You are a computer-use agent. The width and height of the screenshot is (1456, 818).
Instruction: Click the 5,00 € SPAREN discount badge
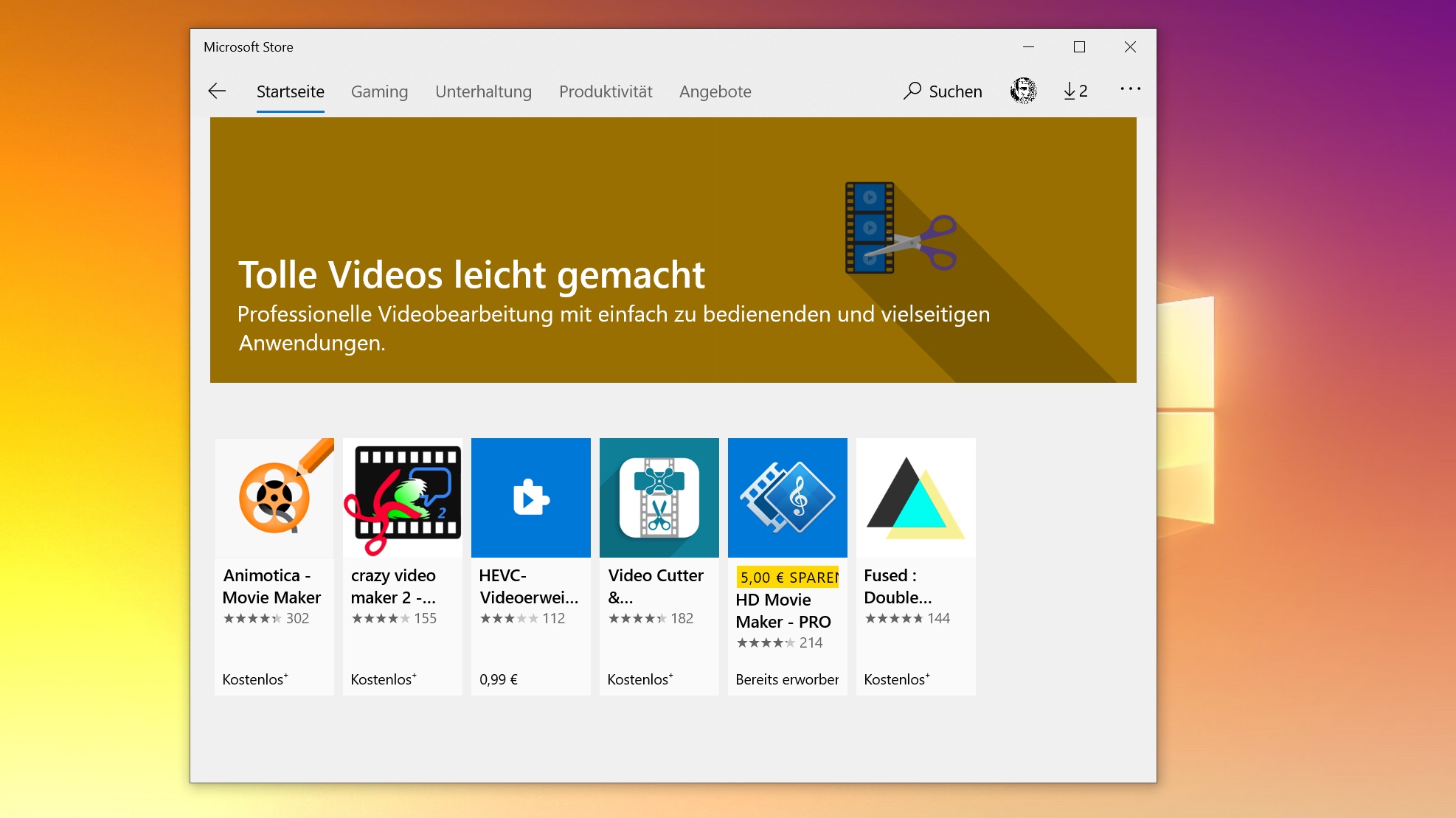pos(788,578)
